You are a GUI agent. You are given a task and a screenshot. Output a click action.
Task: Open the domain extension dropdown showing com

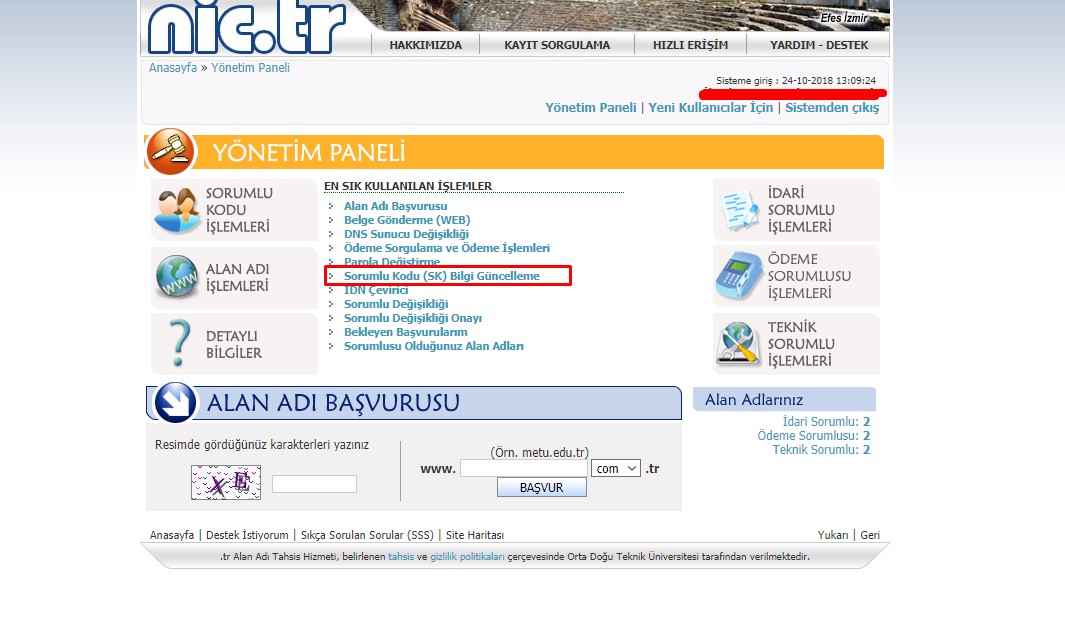point(615,468)
